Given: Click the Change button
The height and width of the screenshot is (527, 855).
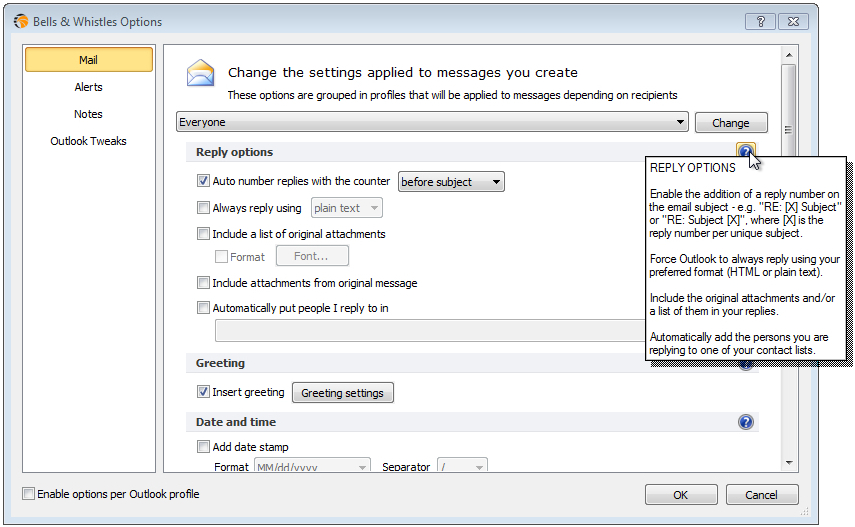Looking at the screenshot, I should coord(731,123).
